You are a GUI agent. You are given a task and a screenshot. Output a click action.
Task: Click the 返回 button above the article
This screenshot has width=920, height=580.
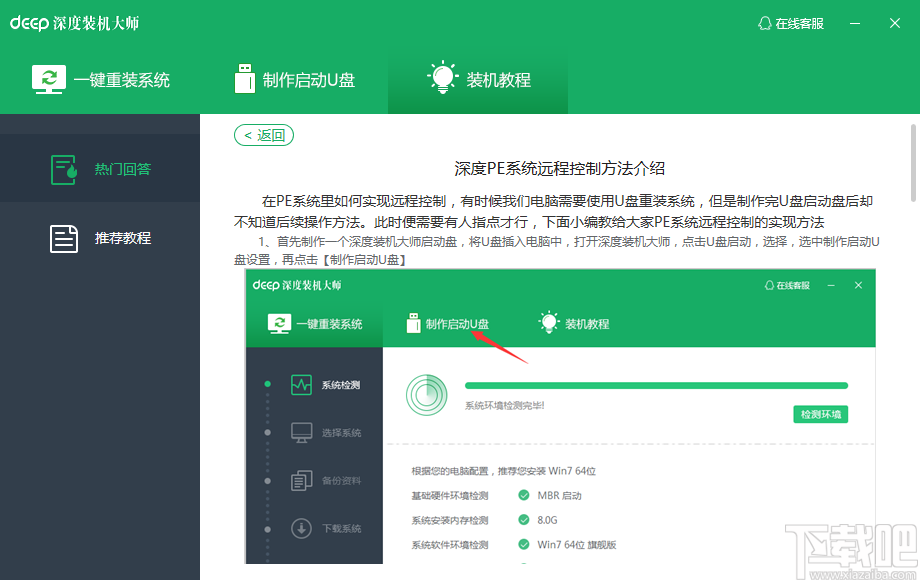pyautogui.click(x=263, y=134)
